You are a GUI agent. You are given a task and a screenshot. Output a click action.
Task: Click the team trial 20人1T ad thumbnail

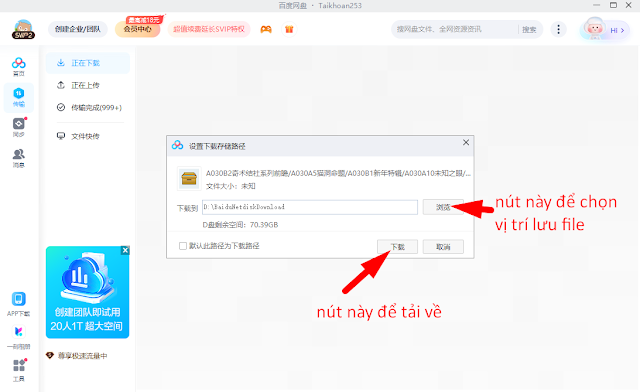pos(87,292)
